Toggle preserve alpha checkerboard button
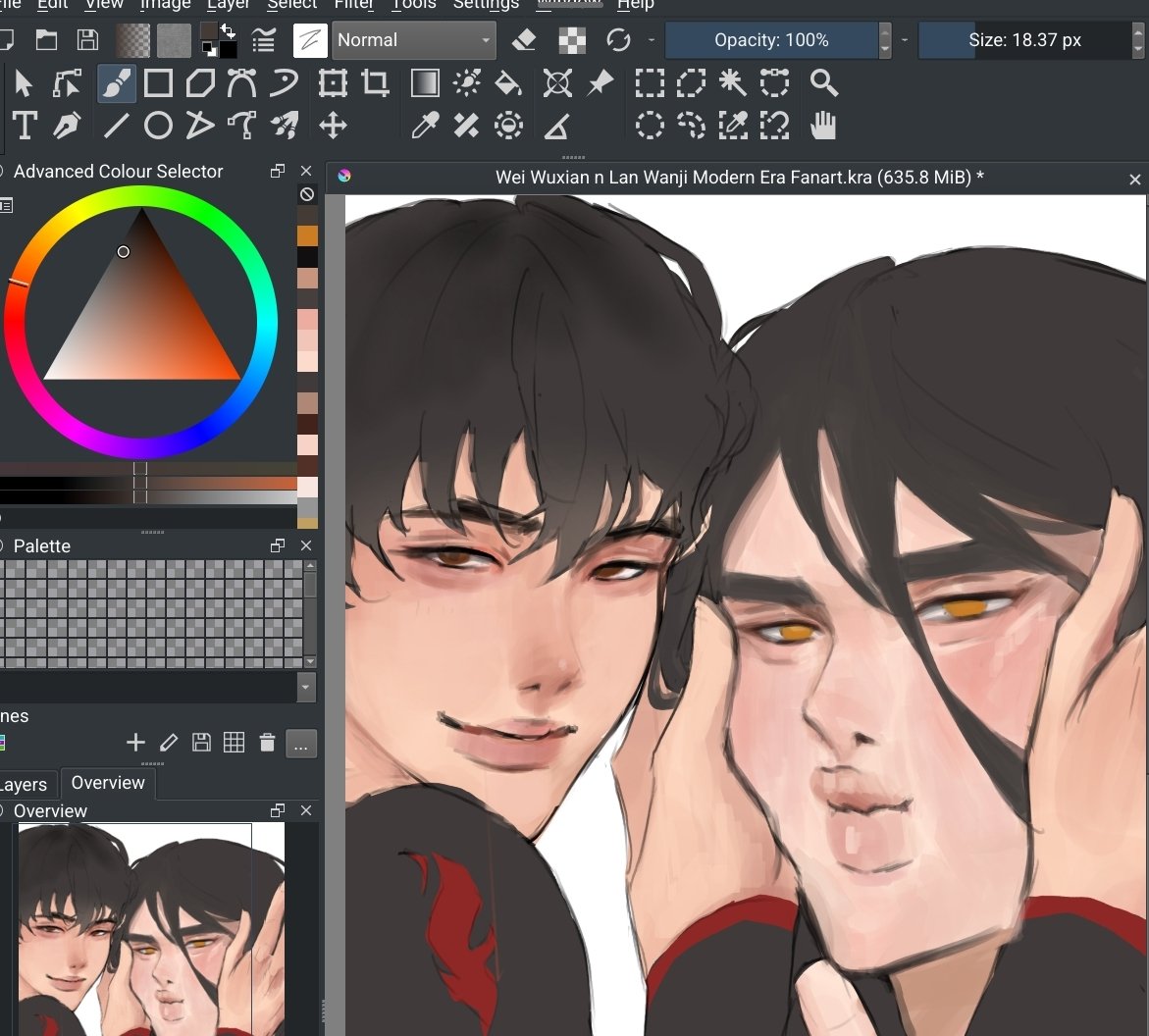This screenshot has height=1036, width=1149. coord(572,39)
